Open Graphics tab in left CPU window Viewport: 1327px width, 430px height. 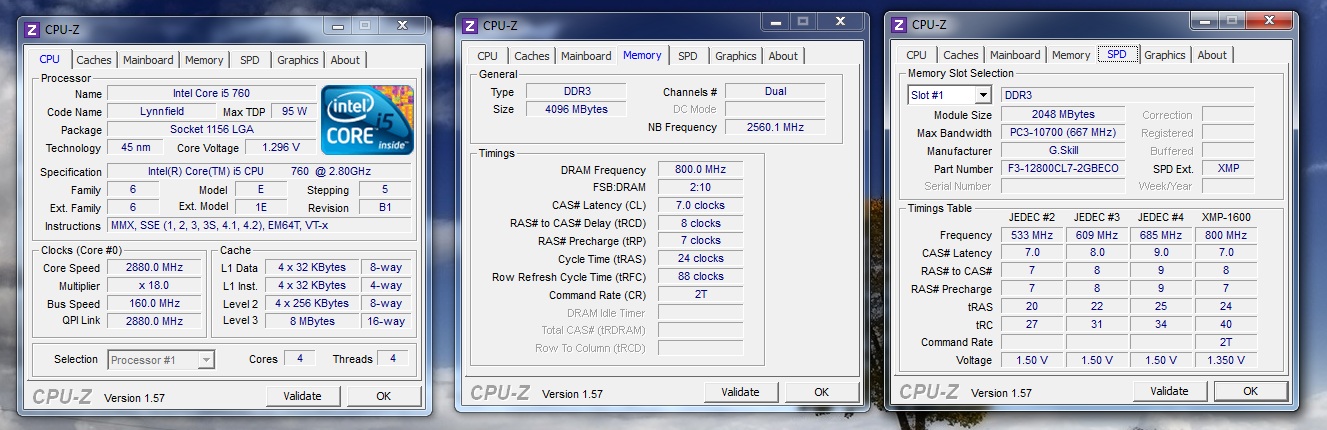click(298, 60)
